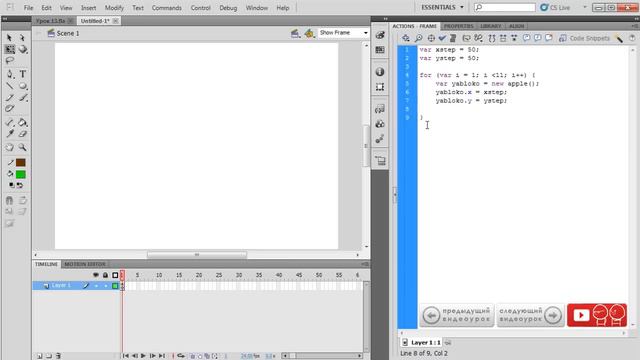Open the Edit Symbols icon above stage
The image size is (640, 360).
click(x=309, y=33)
